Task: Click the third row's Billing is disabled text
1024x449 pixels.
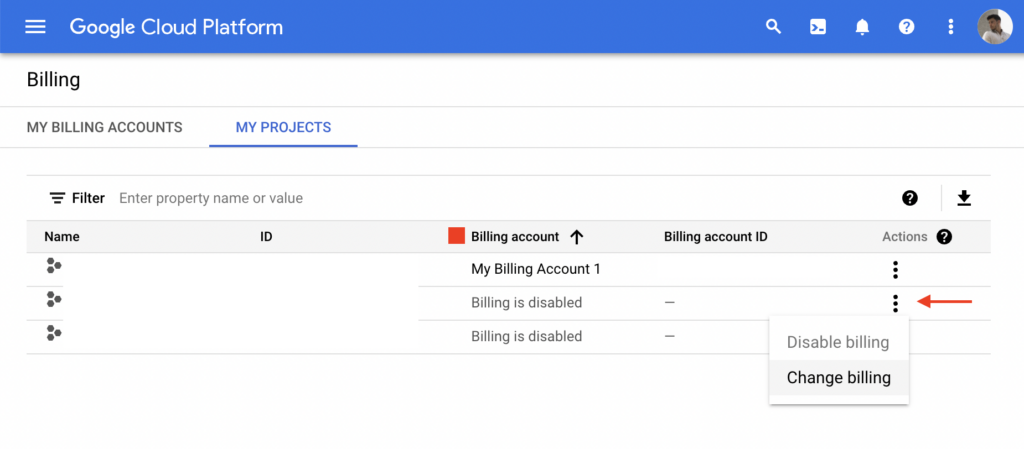Action: pos(526,337)
